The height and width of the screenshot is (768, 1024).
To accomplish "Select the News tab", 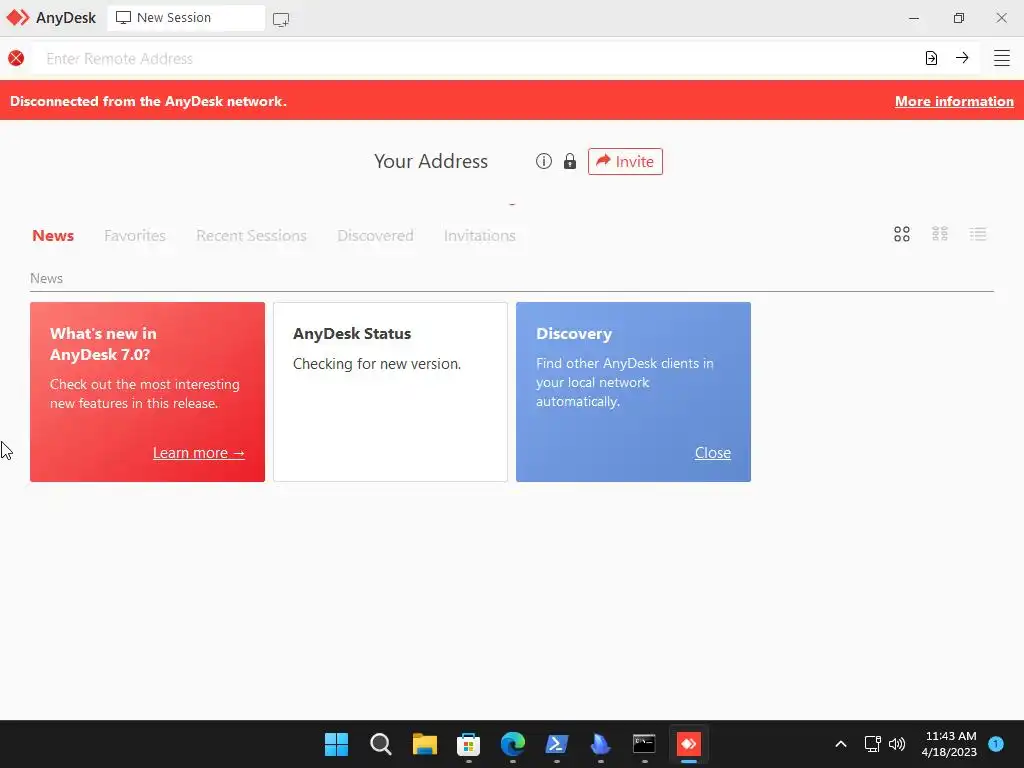I will click(53, 235).
